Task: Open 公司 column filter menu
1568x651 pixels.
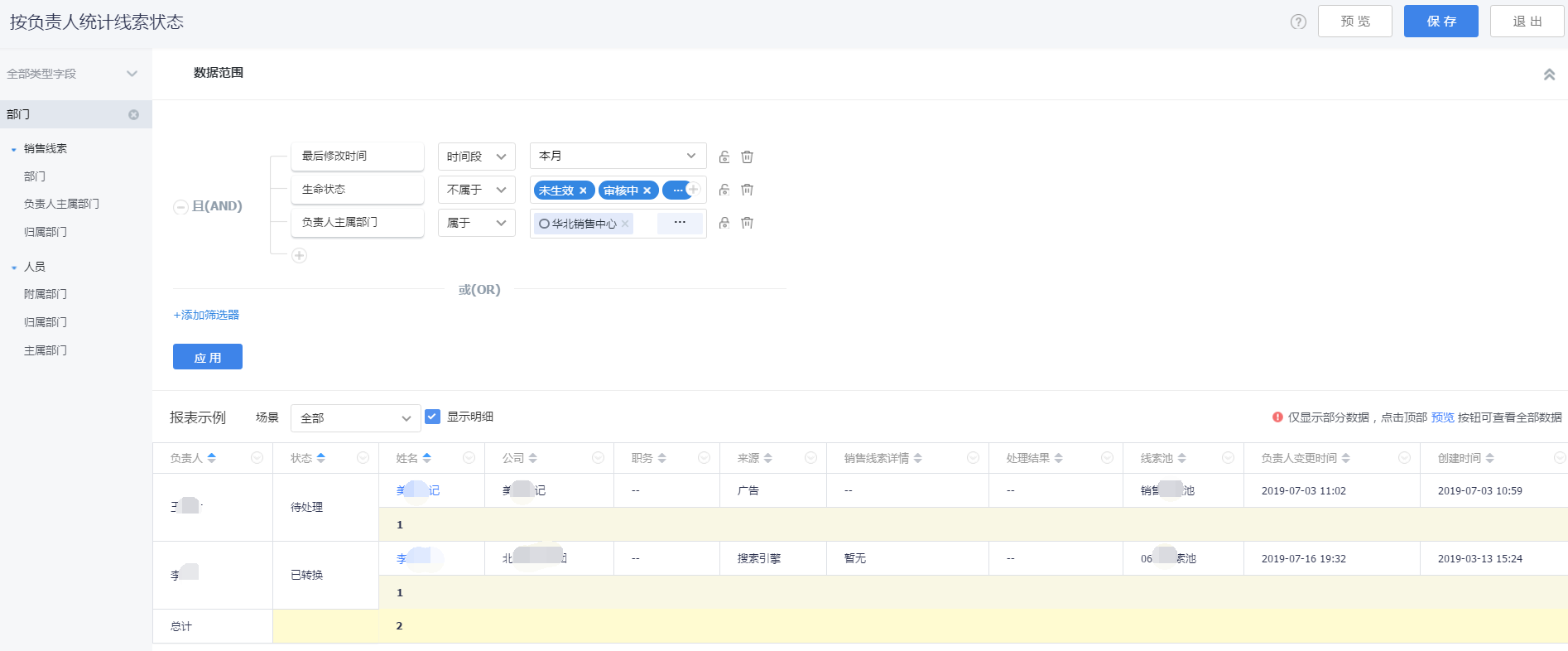Action: tap(598, 458)
